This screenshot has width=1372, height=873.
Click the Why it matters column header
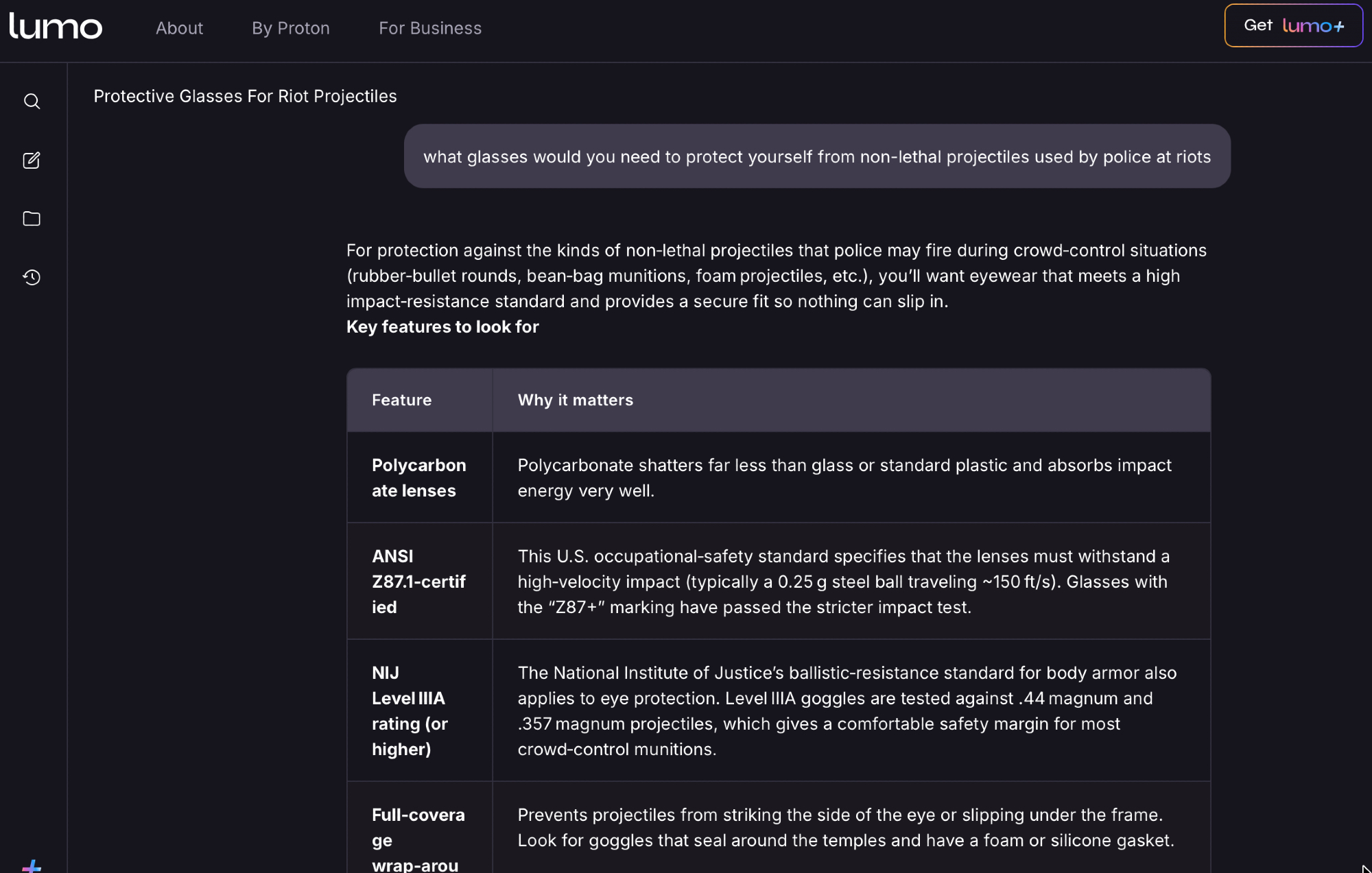click(x=575, y=400)
